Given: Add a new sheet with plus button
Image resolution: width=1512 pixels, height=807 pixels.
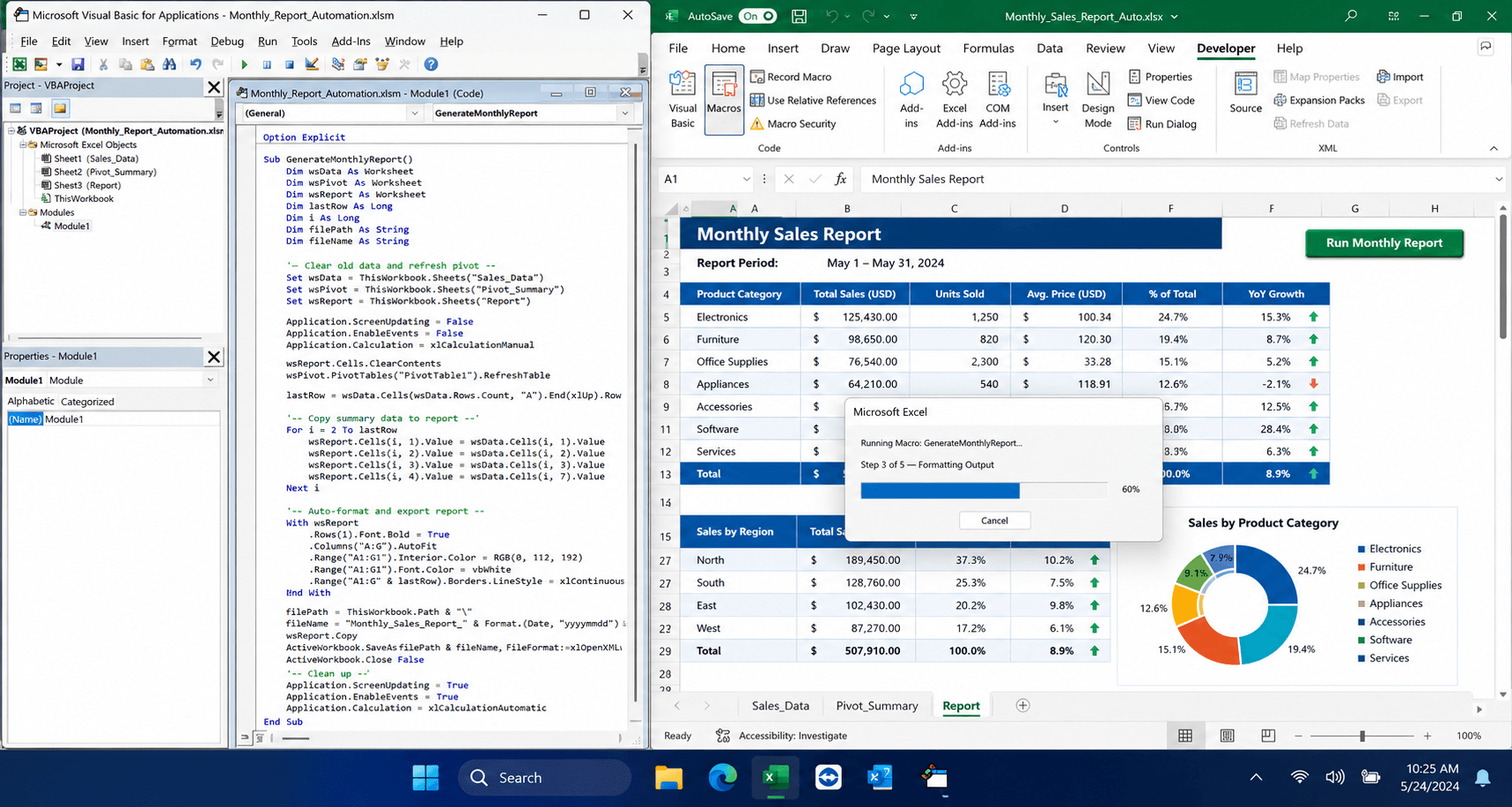Looking at the screenshot, I should (1022, 706).
